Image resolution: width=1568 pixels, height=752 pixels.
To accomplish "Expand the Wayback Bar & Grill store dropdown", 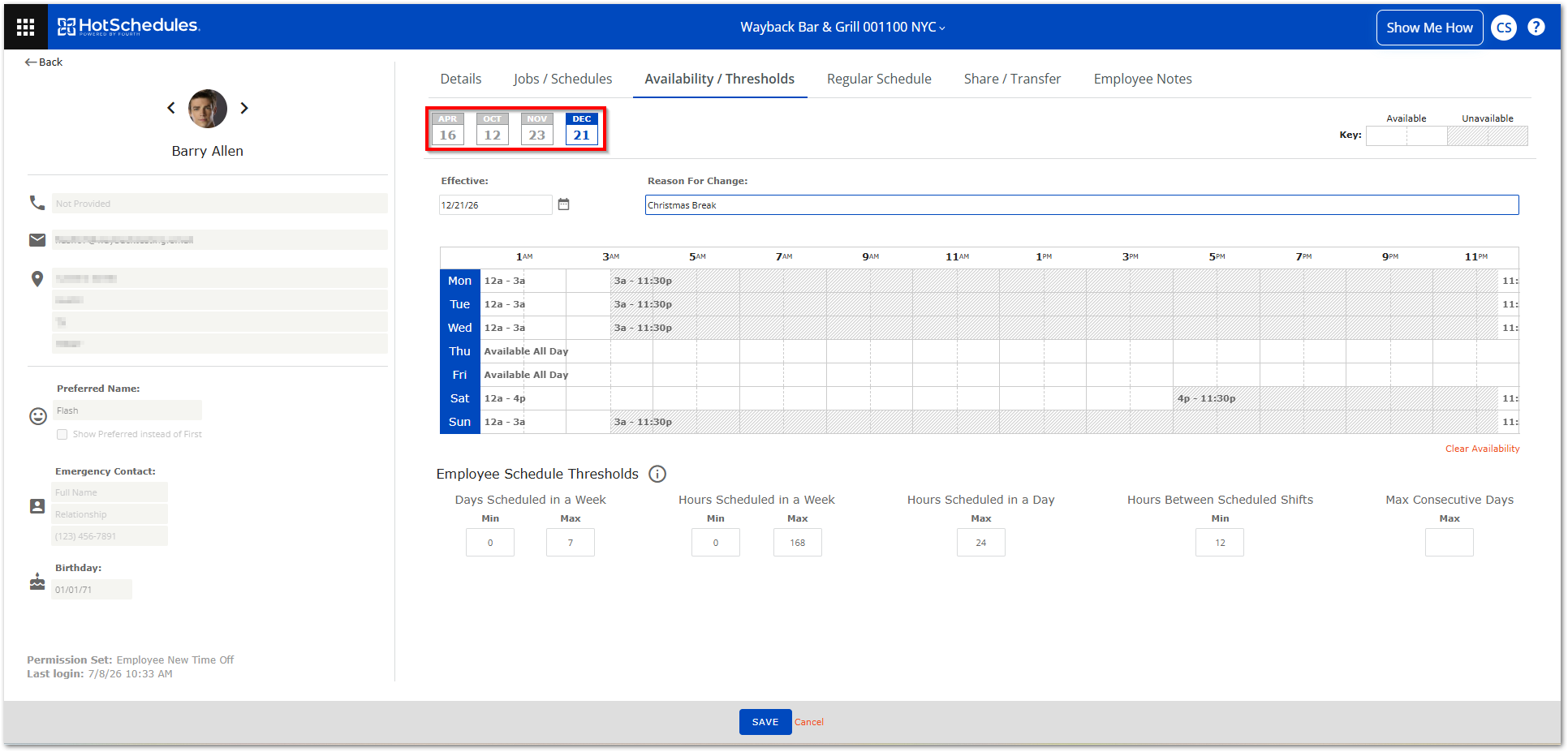I will click(x=842, y=27).
